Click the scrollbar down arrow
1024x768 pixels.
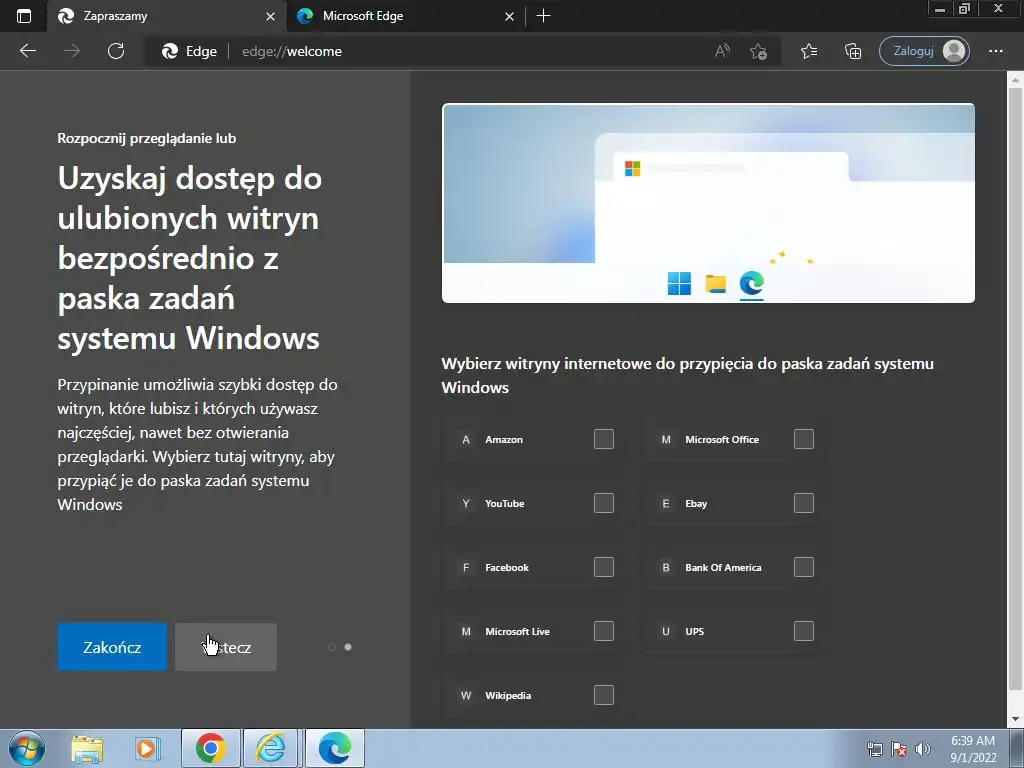pos(1015,720)
